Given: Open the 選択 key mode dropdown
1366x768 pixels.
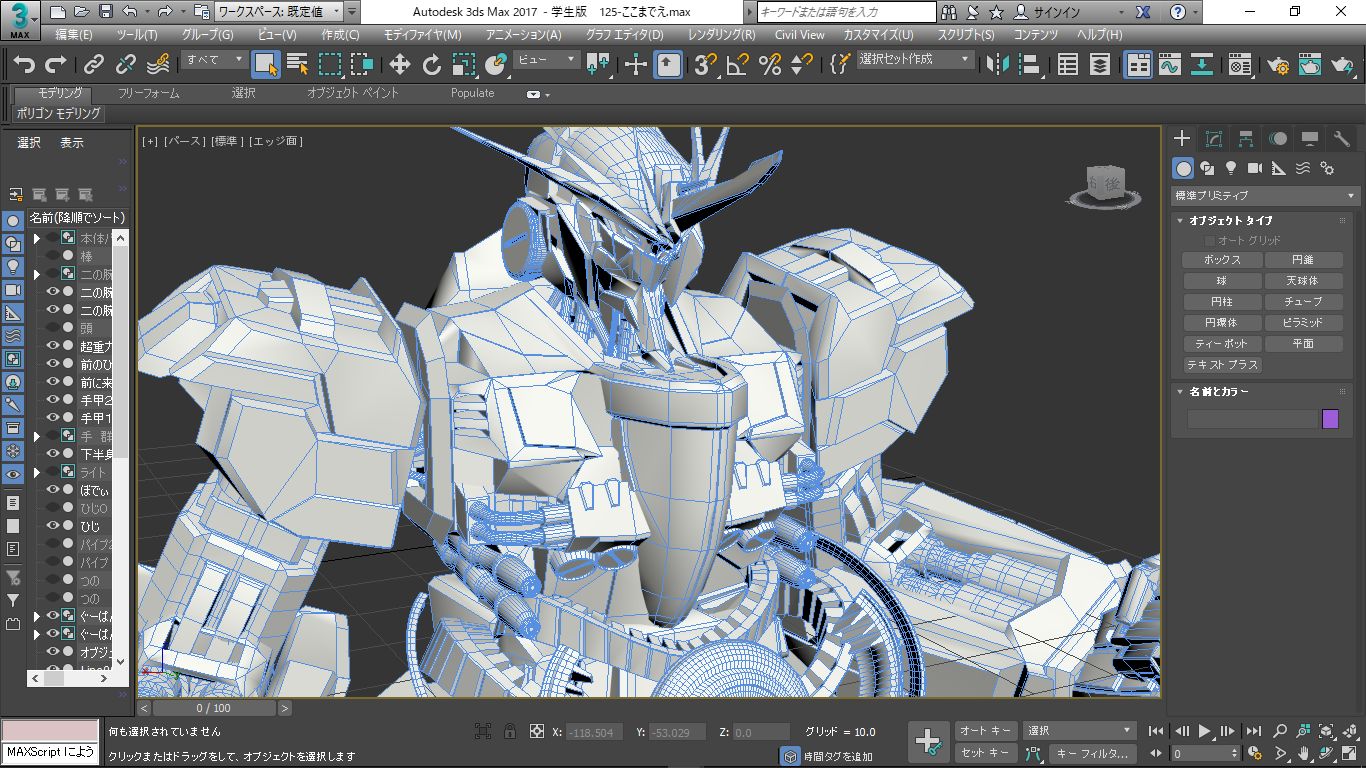Looking at the screenshot, I should tap(1080, 731).
